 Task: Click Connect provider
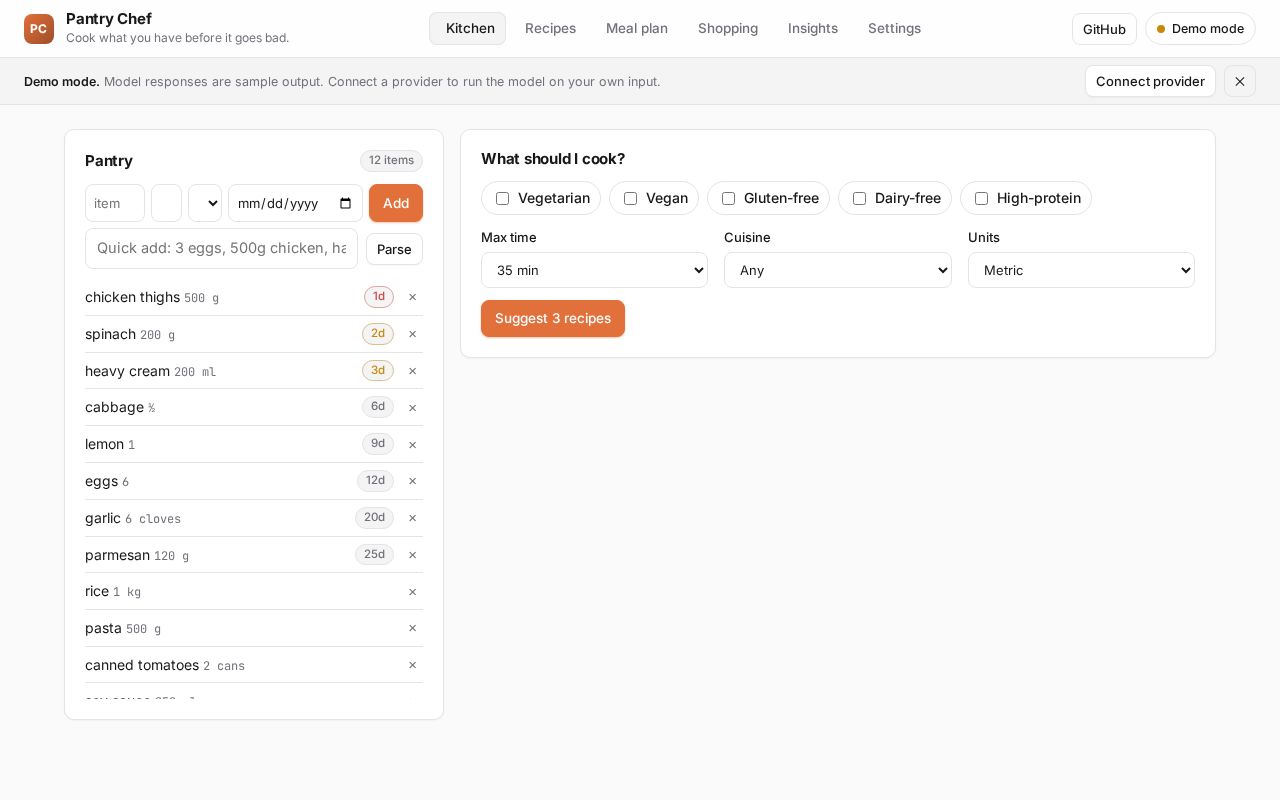click(x=1150, y=81)
